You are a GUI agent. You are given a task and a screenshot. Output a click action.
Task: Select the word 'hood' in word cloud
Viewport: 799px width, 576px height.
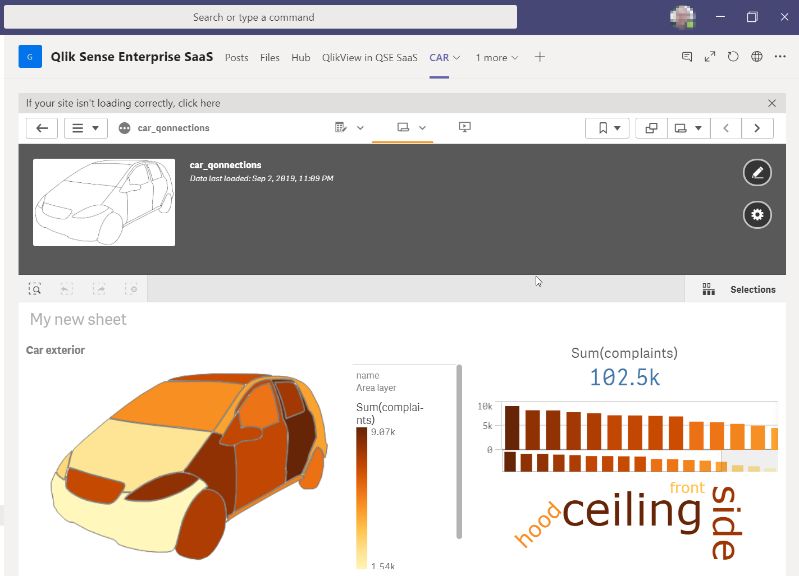537,524
